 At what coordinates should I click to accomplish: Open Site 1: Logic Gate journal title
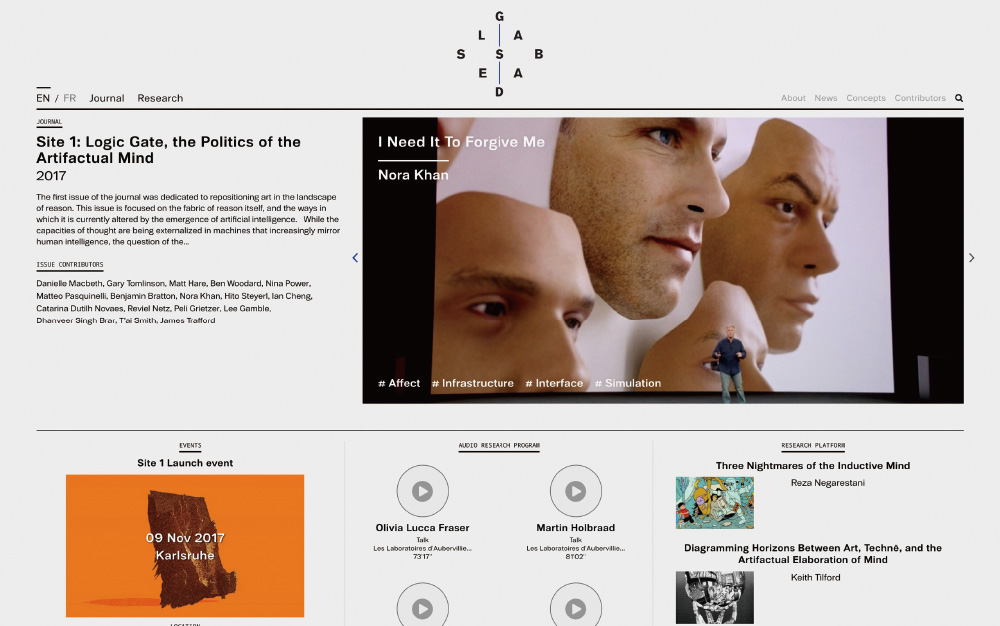168,150
